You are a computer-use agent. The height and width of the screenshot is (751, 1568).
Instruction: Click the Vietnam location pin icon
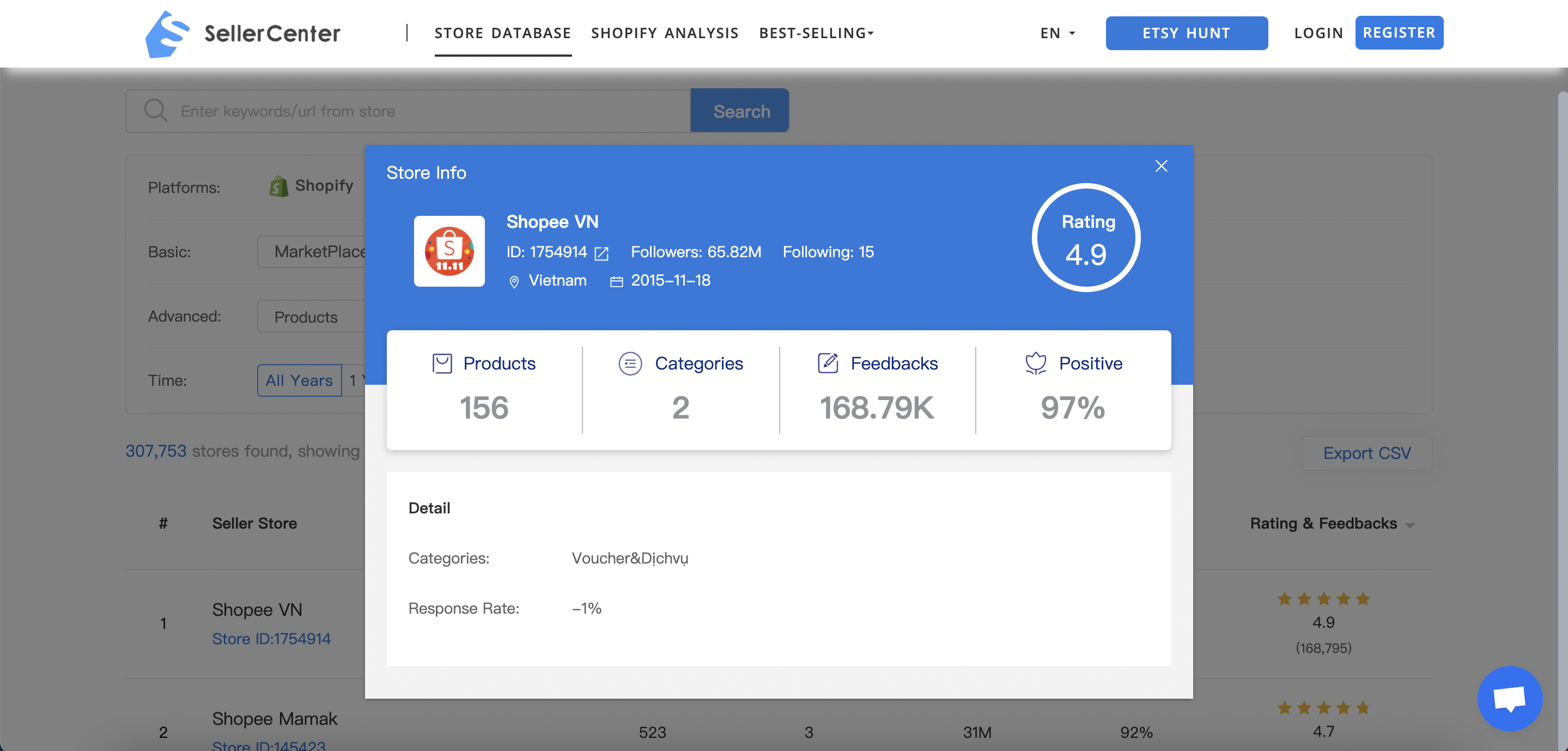tap(514, 281)
